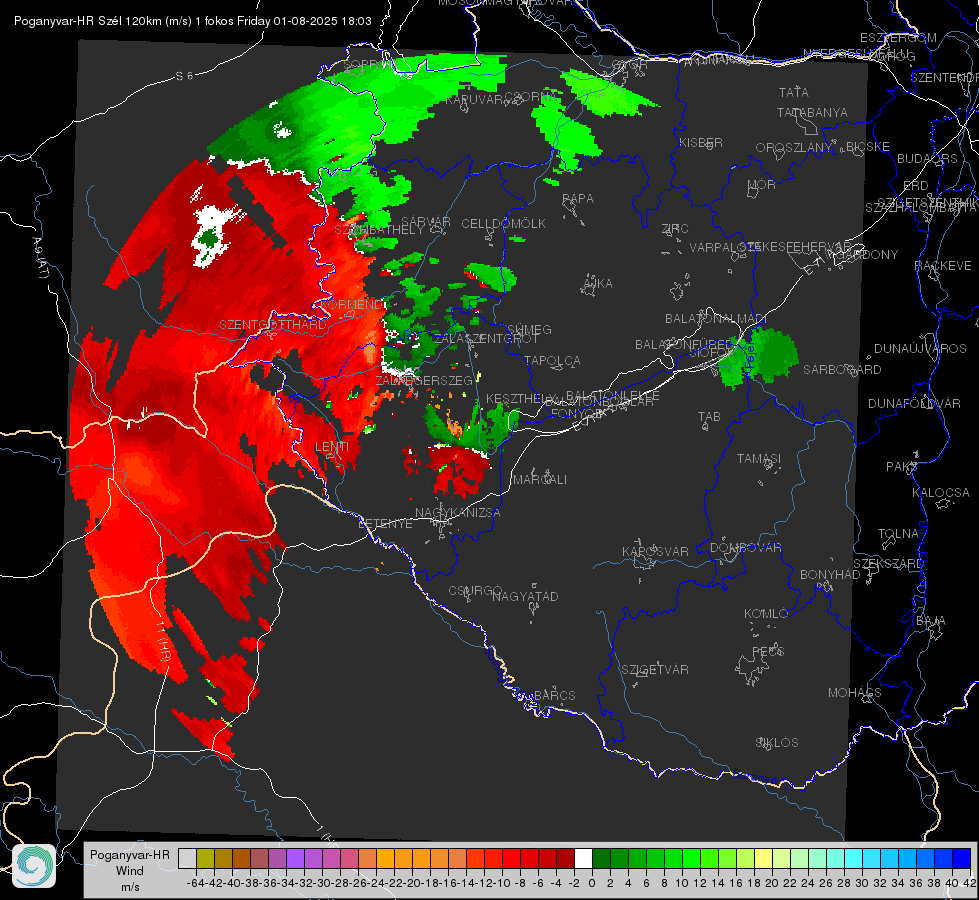979x900 pixels.
Task: Click the SARBOGARD city label
Action: (842, 370)
